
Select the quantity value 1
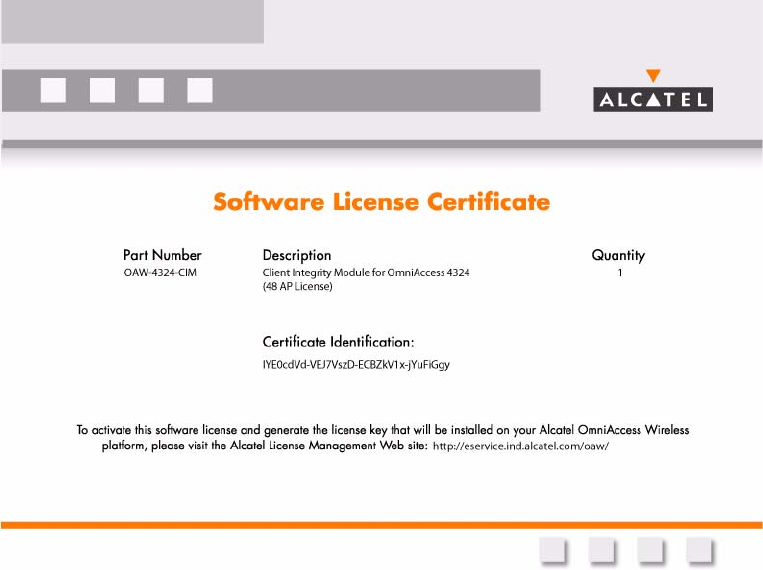620,273
